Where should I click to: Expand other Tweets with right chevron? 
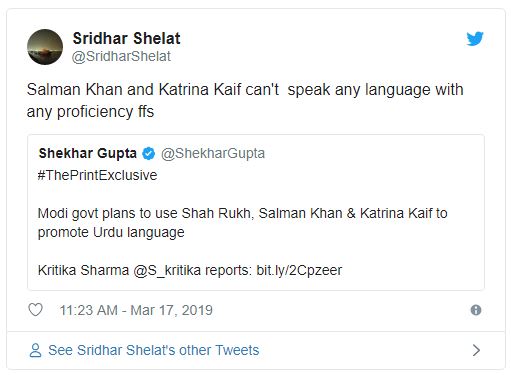click(x=476, y=350)
